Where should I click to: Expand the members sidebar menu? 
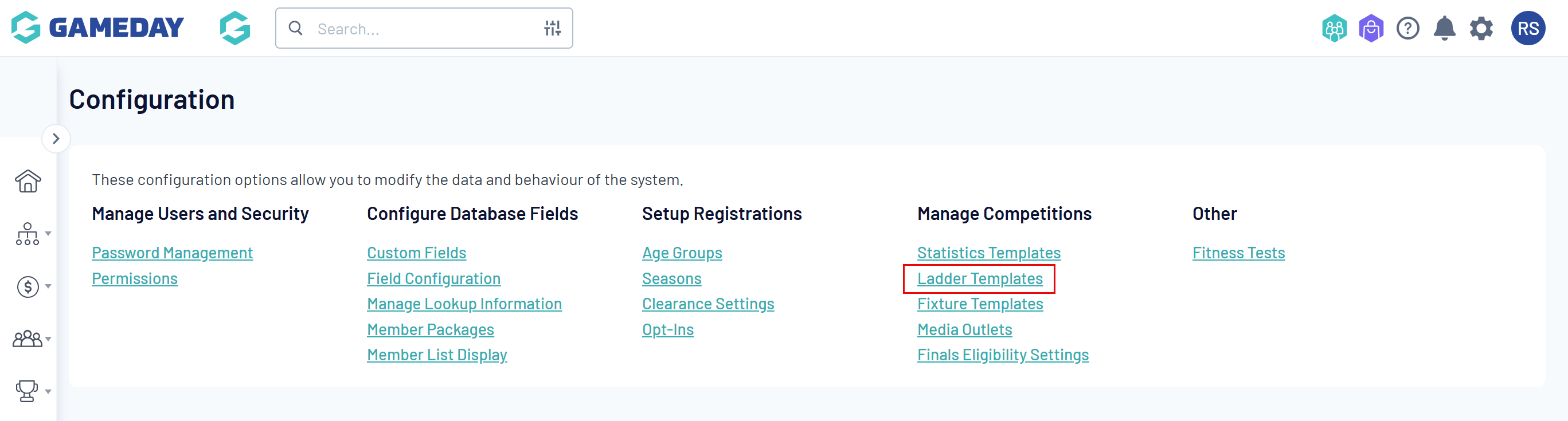tap(32, 339)
